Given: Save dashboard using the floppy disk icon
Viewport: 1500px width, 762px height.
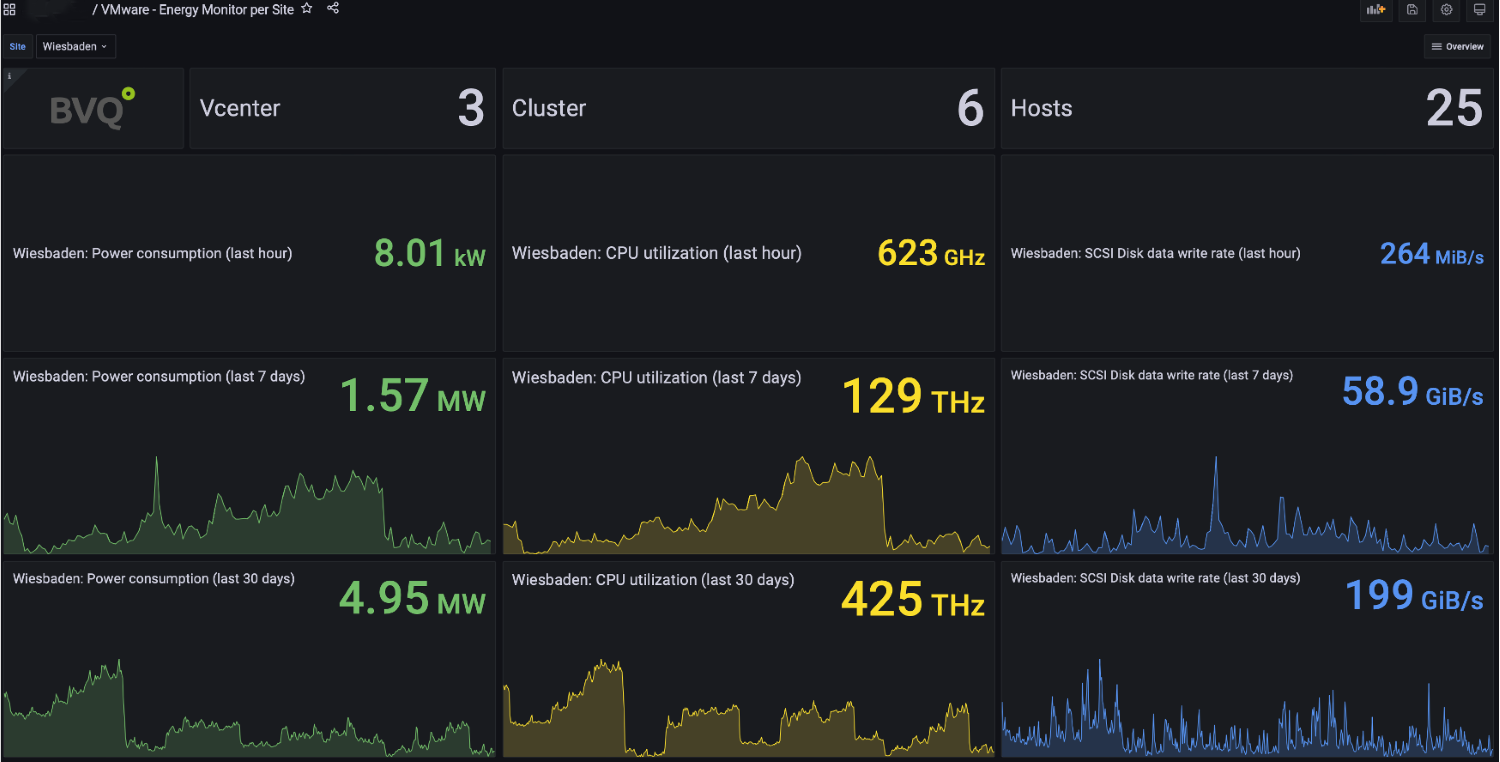Looking at the screenshot, I should (x=1412, y=10).
